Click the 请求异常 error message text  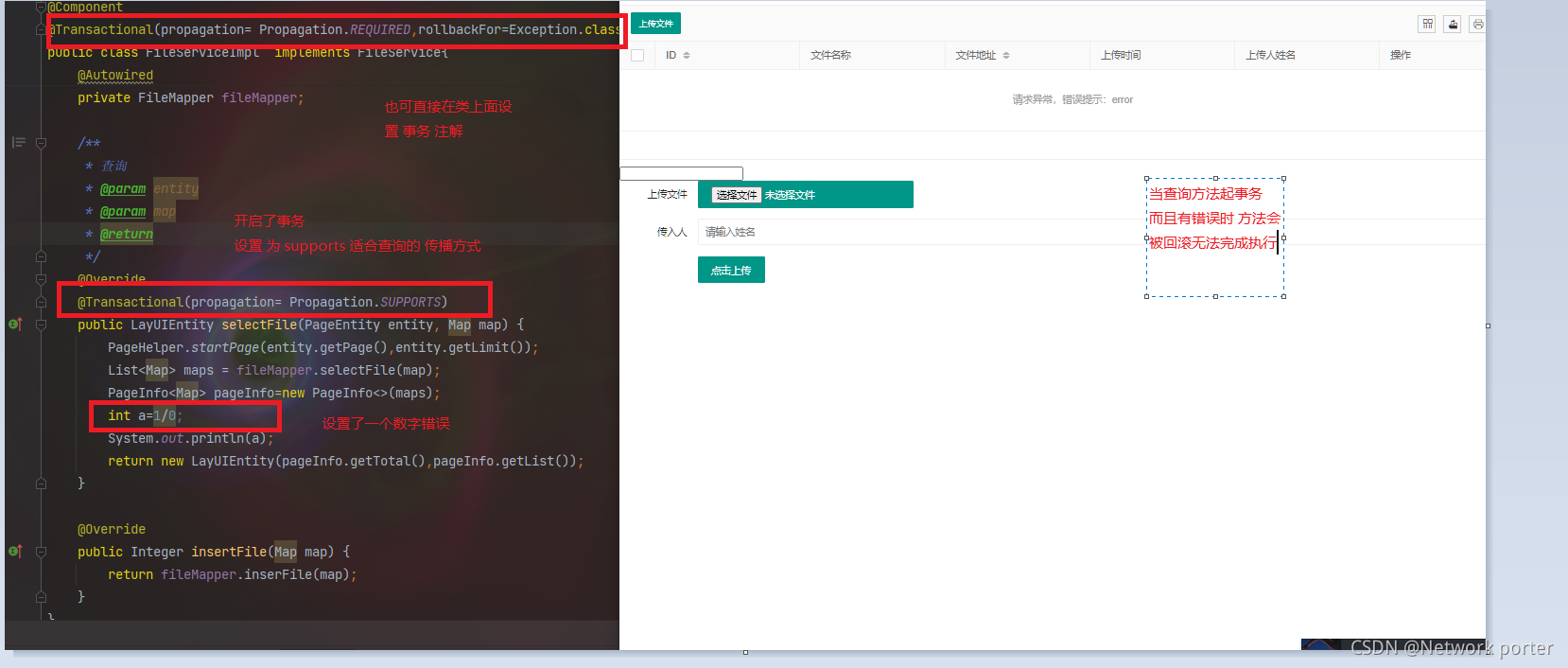[x=1072, y=99]
